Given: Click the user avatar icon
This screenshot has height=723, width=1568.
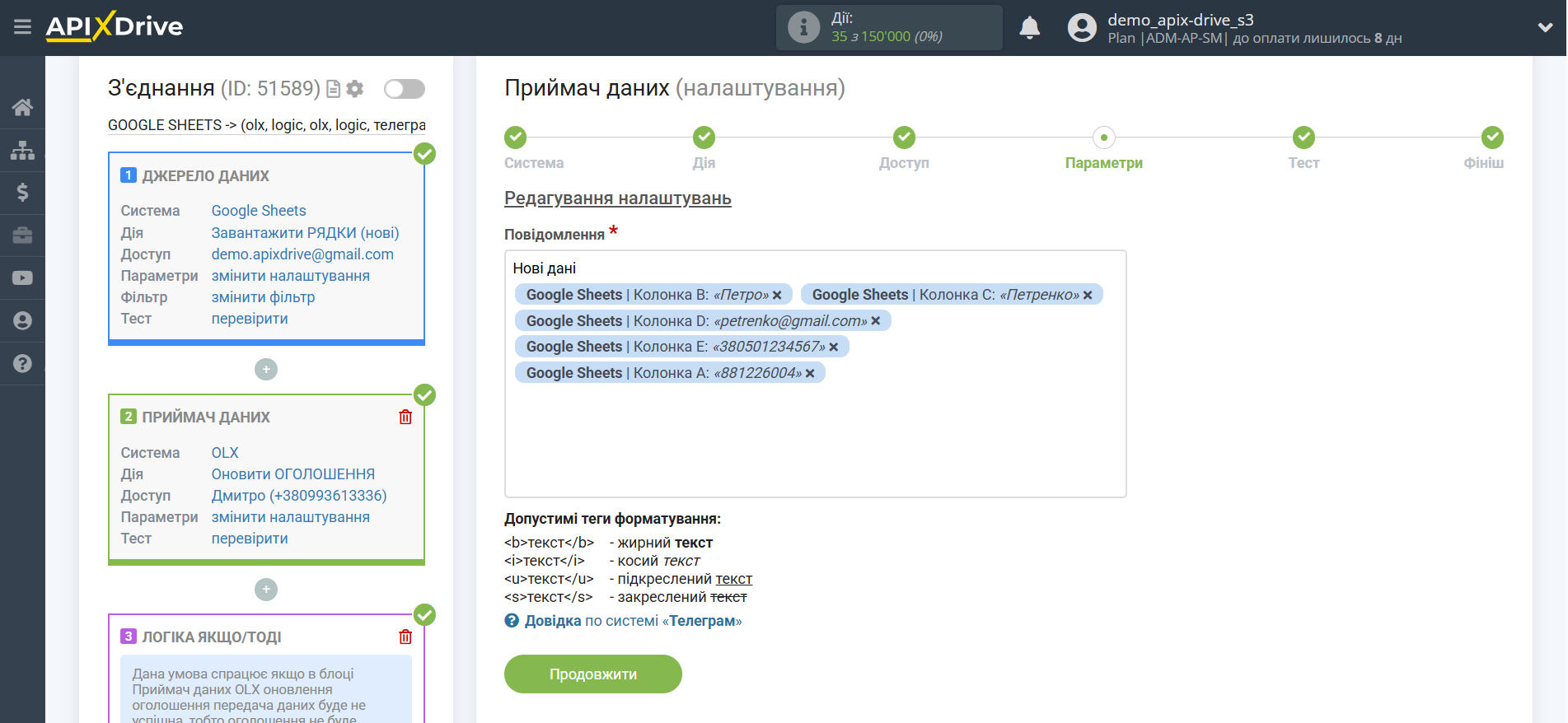Looking at the screenshot, I should [1082, 28].
